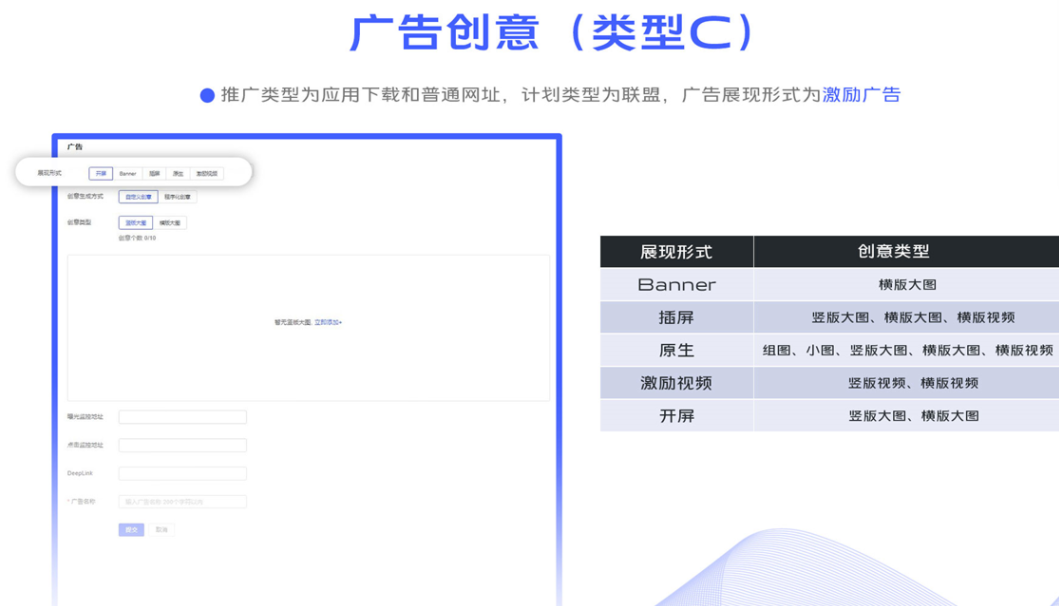The image size is (1059, 606).
Task: Click the 创意类型 table column header
Action: click(x=906, y=252)
